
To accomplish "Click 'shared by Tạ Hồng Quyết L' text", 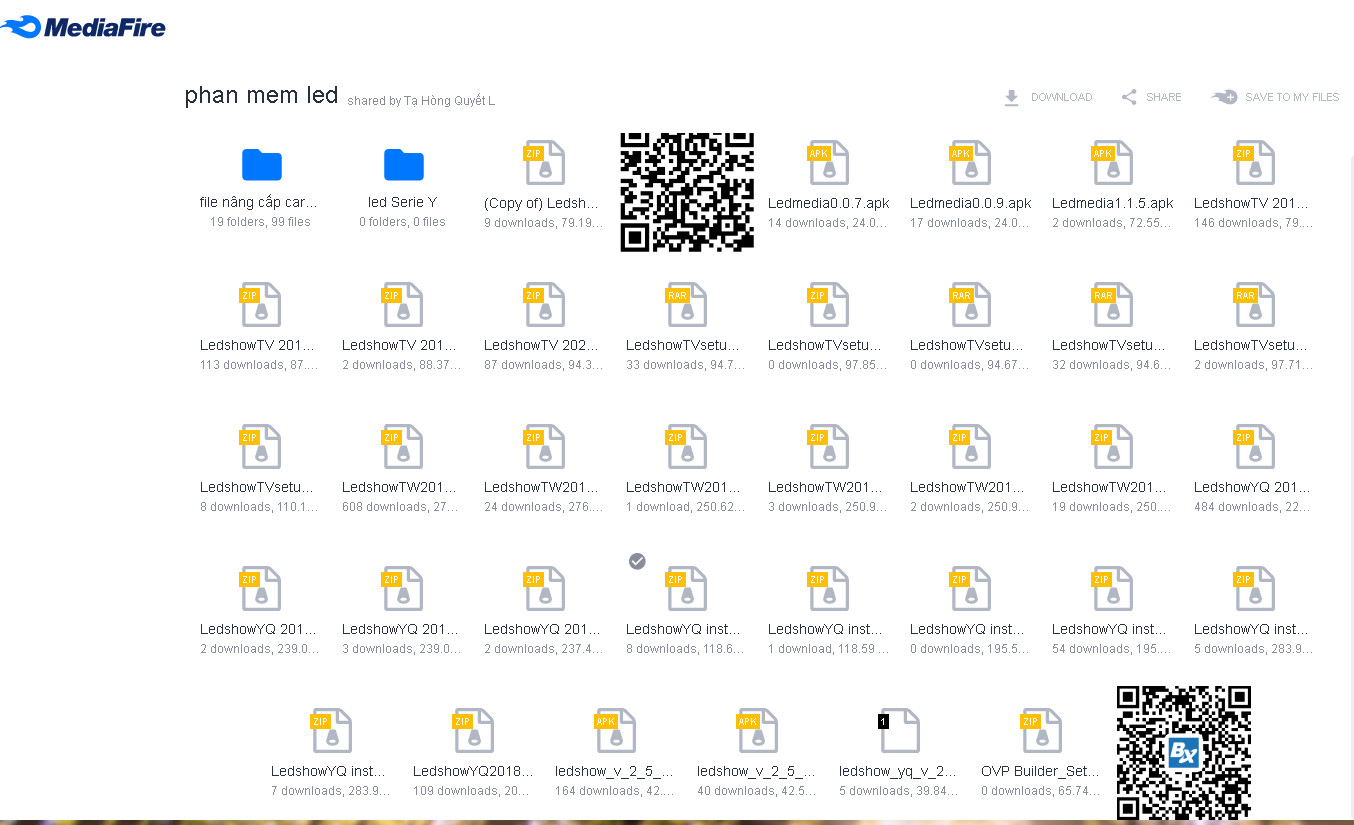I will tap(421, 101).
